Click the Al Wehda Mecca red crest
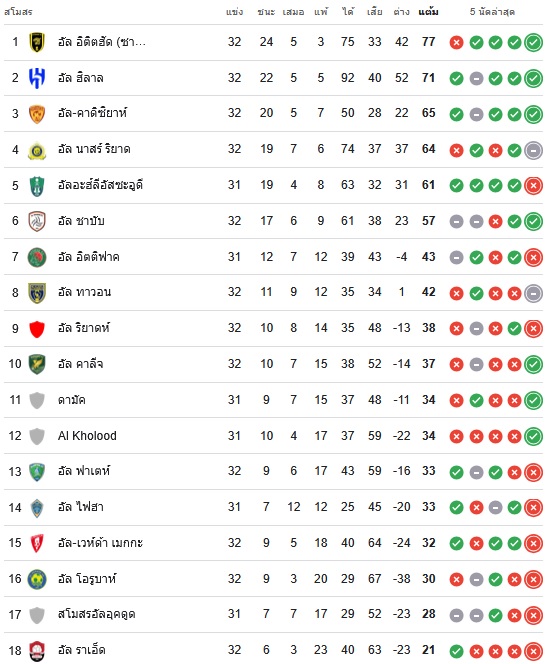552x664 pixels. coord(37,544)
